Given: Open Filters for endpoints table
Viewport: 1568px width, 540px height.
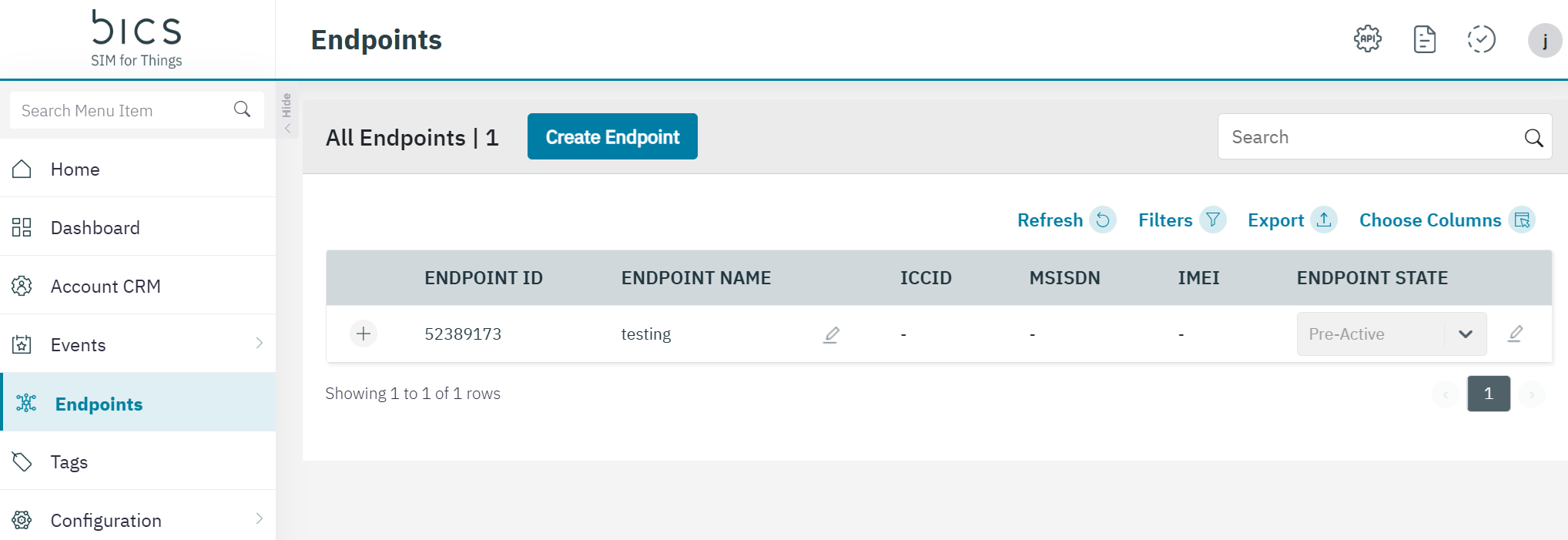Looking at the screenshot, I should [x=1181, y=220].
